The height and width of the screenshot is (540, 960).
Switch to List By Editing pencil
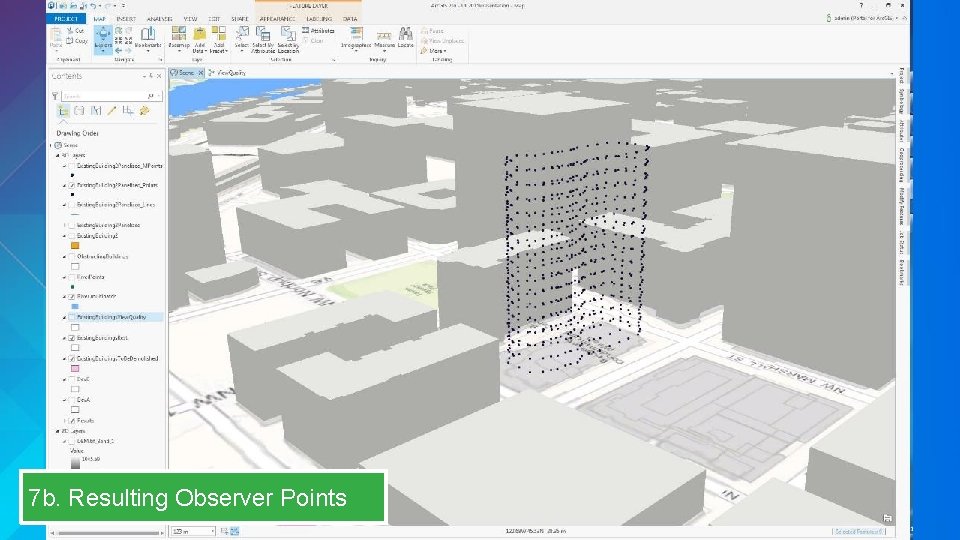point(111,111)
